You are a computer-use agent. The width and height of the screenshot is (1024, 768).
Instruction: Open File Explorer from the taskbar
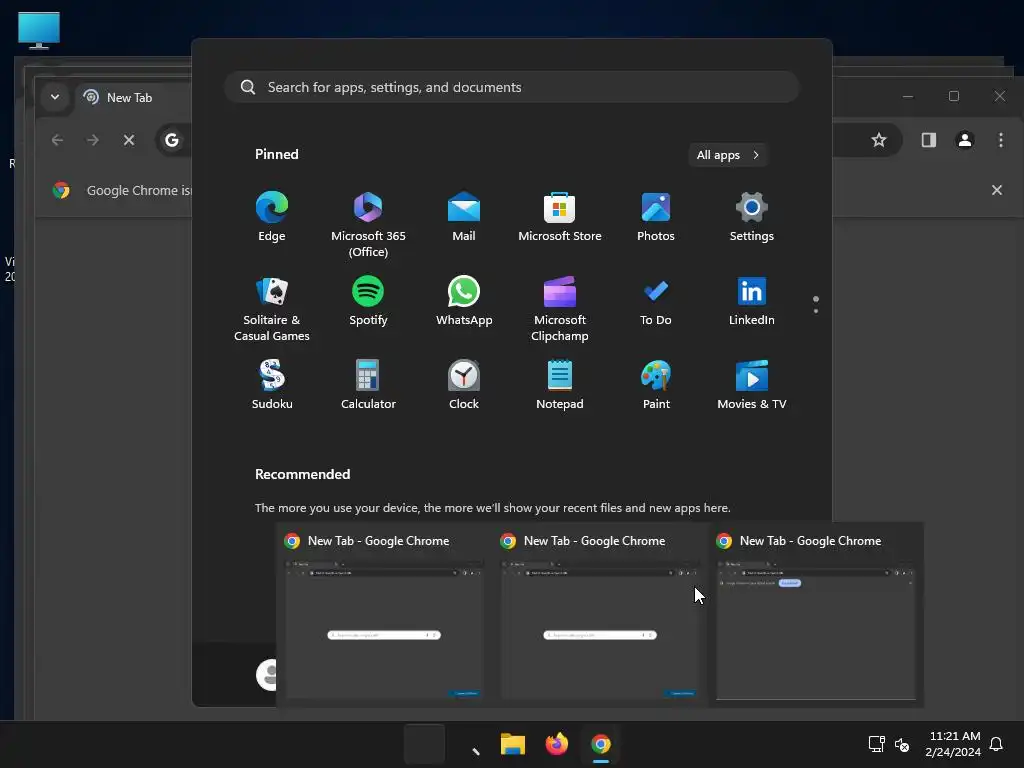click(513, 744)
